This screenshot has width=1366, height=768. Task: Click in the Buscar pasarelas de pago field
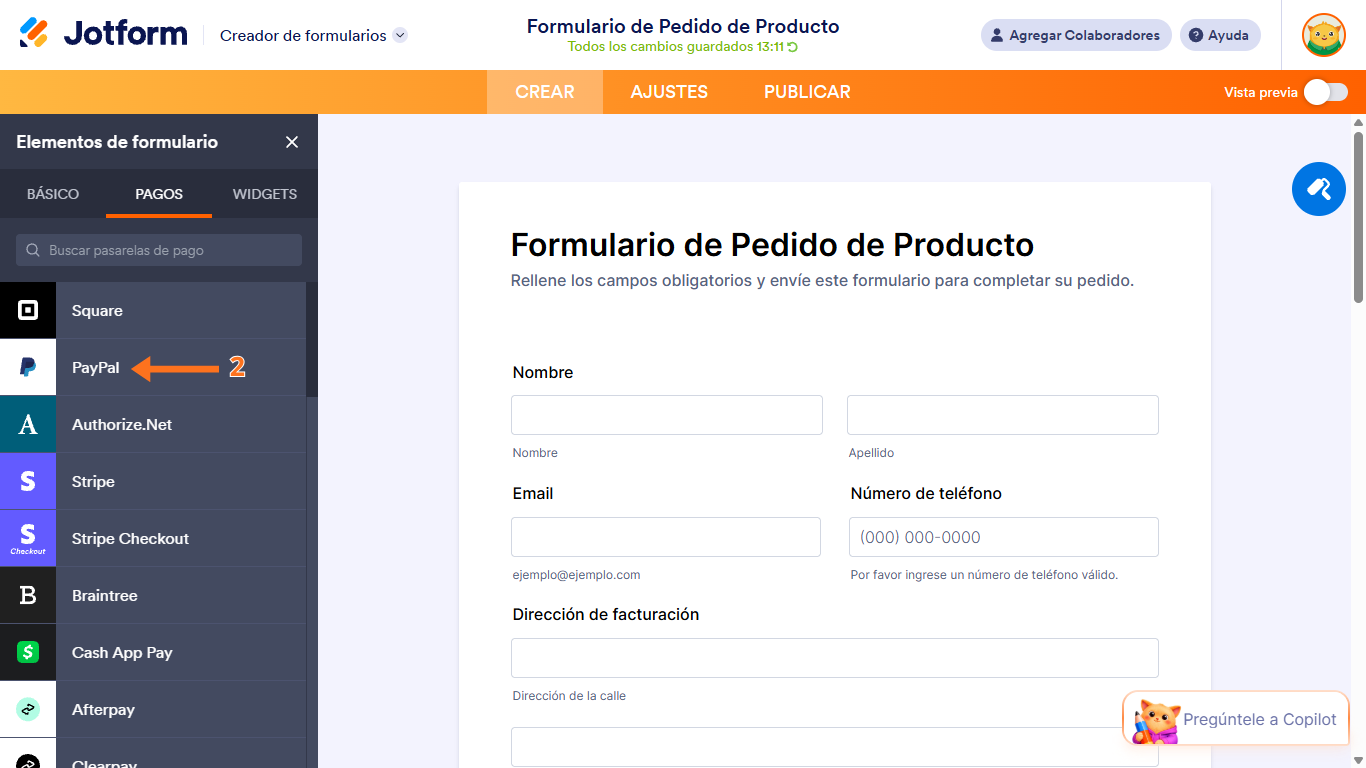(x=158, y=249)
